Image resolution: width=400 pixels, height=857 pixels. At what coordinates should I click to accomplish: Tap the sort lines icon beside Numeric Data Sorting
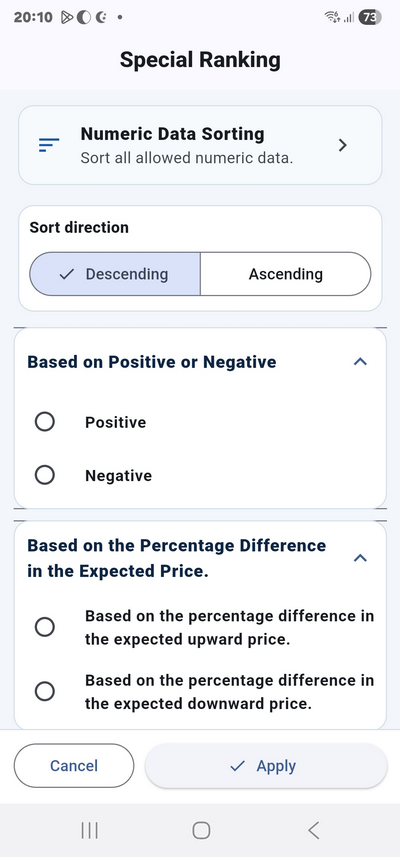49,145
